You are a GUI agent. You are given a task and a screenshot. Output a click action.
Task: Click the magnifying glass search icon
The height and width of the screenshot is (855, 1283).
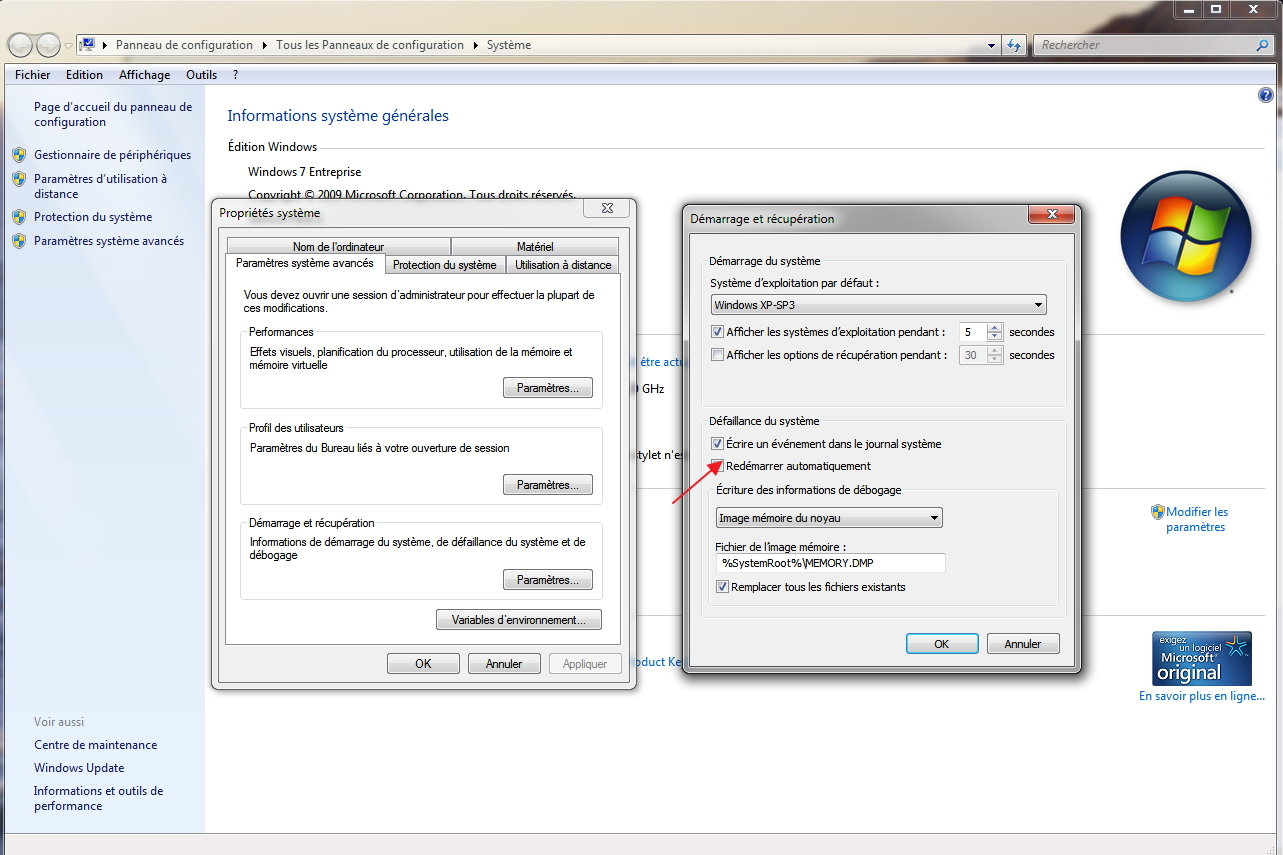coord(1262,45)
